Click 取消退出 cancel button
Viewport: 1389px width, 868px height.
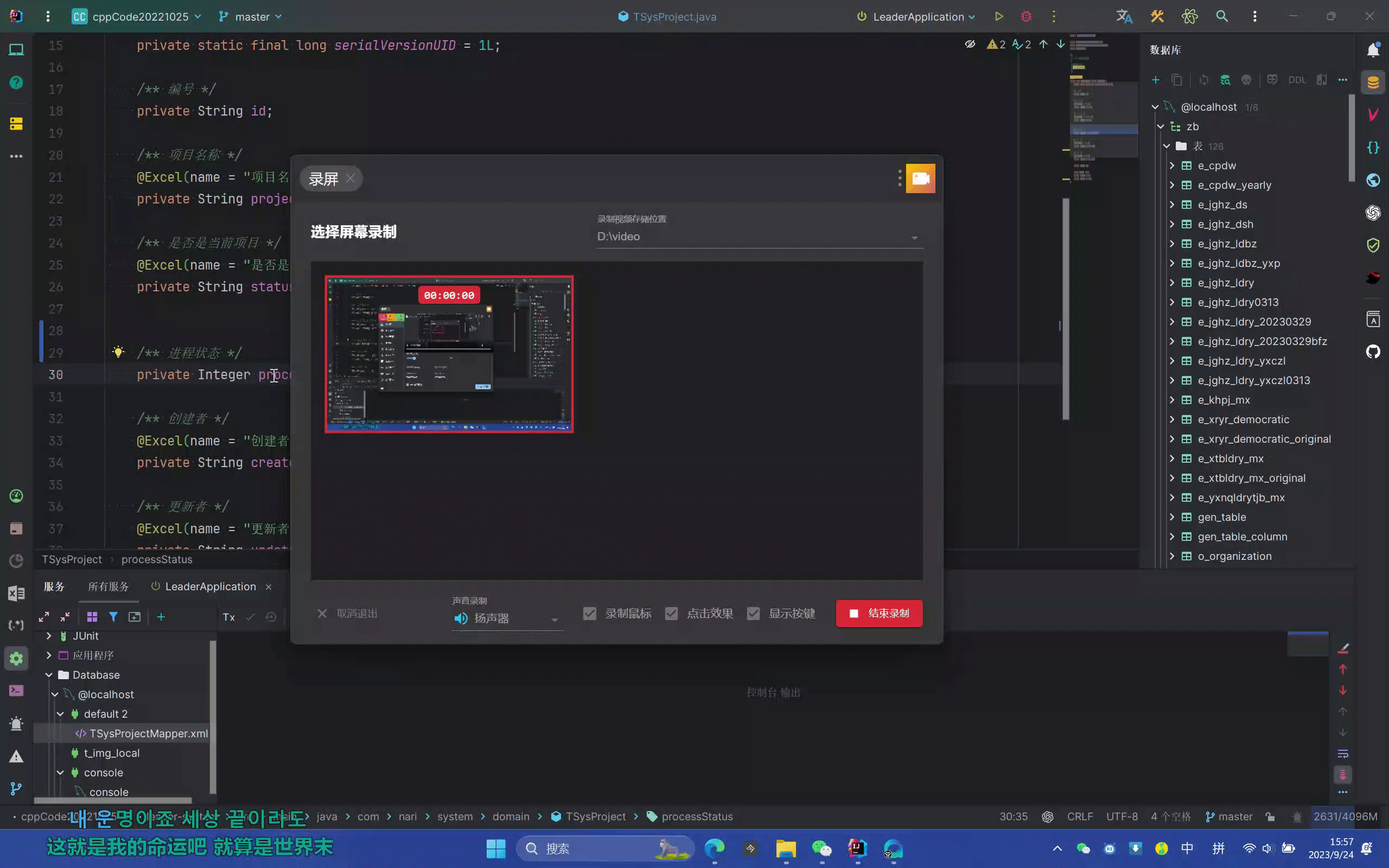[347, 614]
